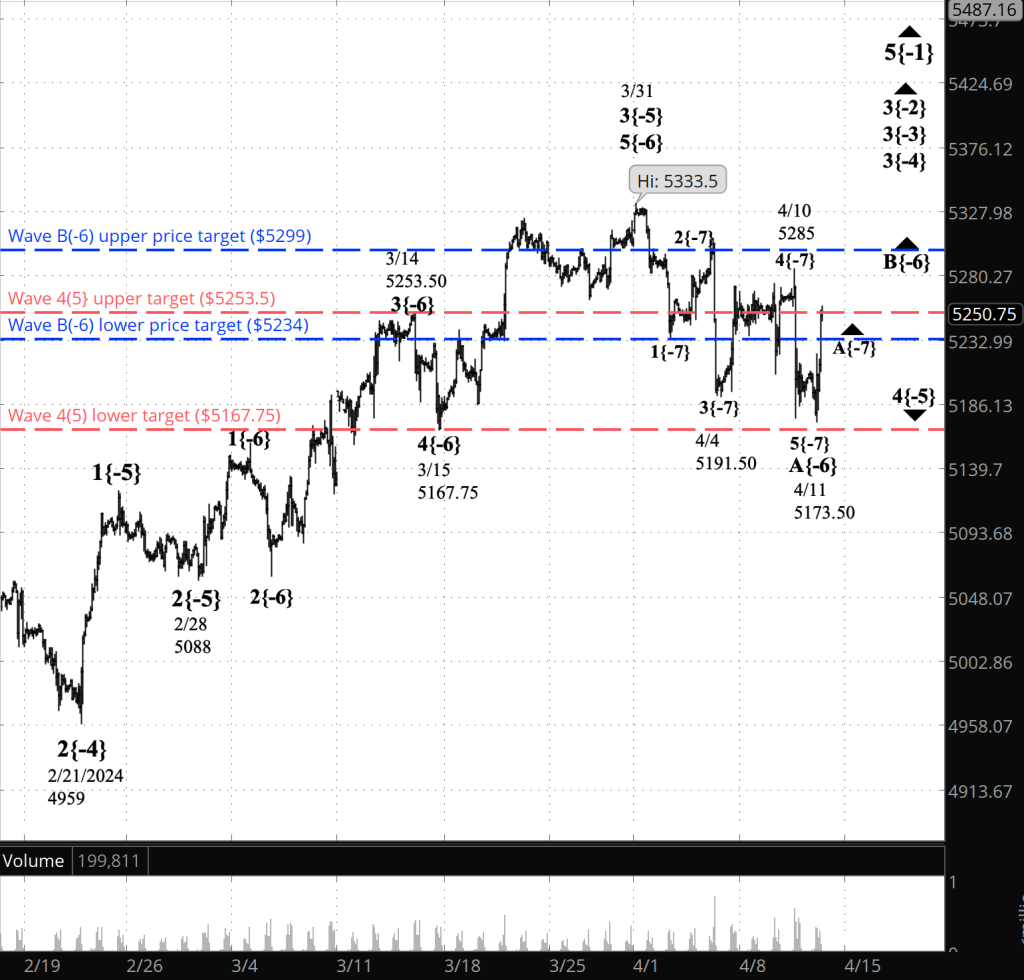Click the 4{-6} wave label above 3/15
Viewport: 1024px width, 980px height.
click(440, 445)
